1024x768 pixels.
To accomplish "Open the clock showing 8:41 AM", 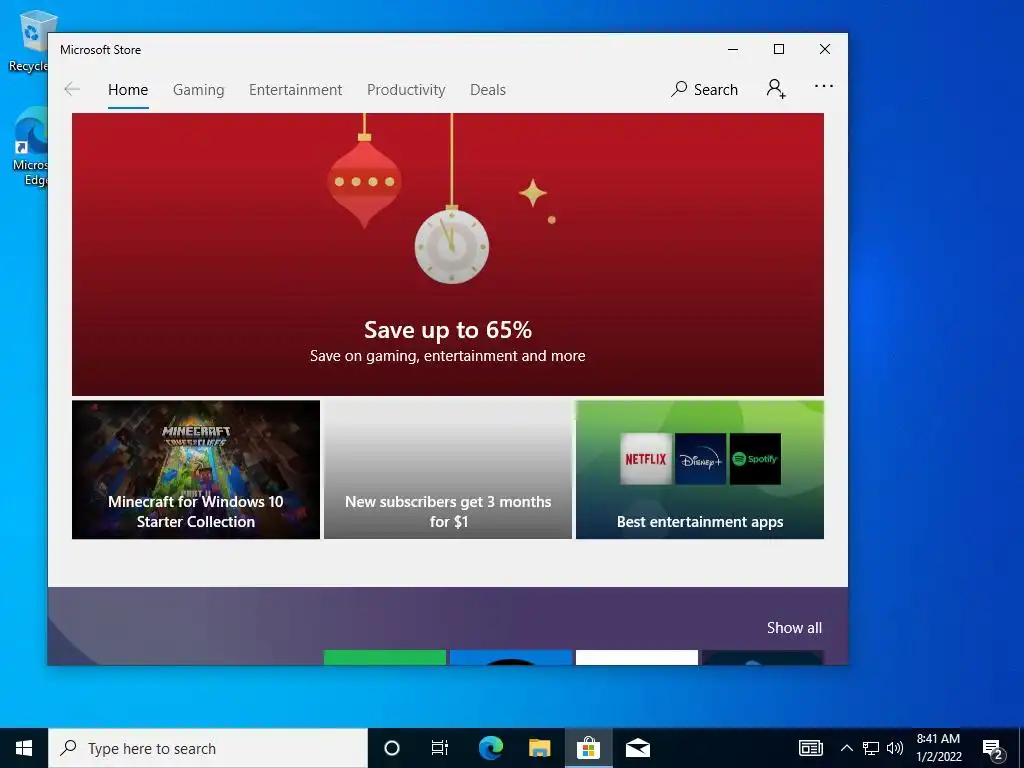I will pos(938,748).
